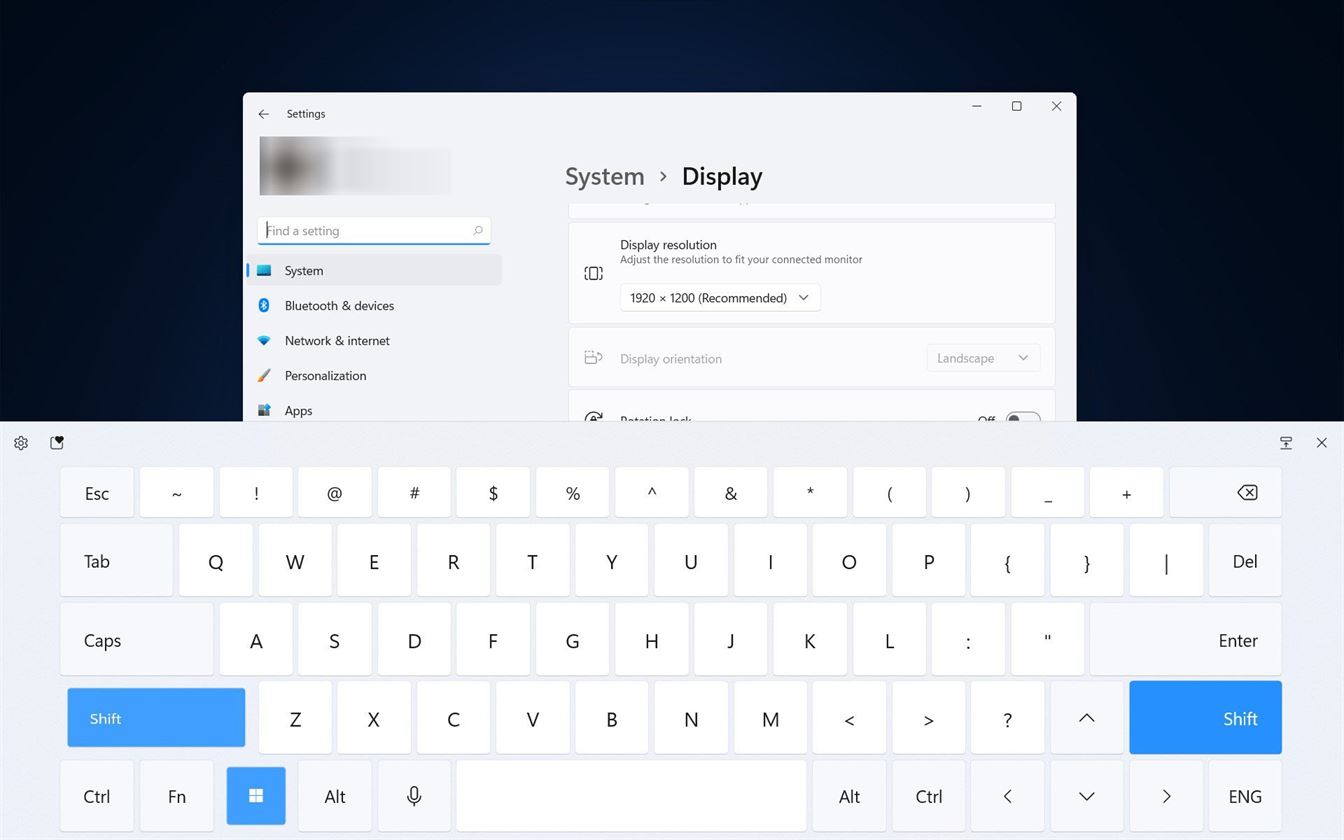
Task: Click System in the breadcrumb
Action: pyautogui.click(x=604, y=177)
